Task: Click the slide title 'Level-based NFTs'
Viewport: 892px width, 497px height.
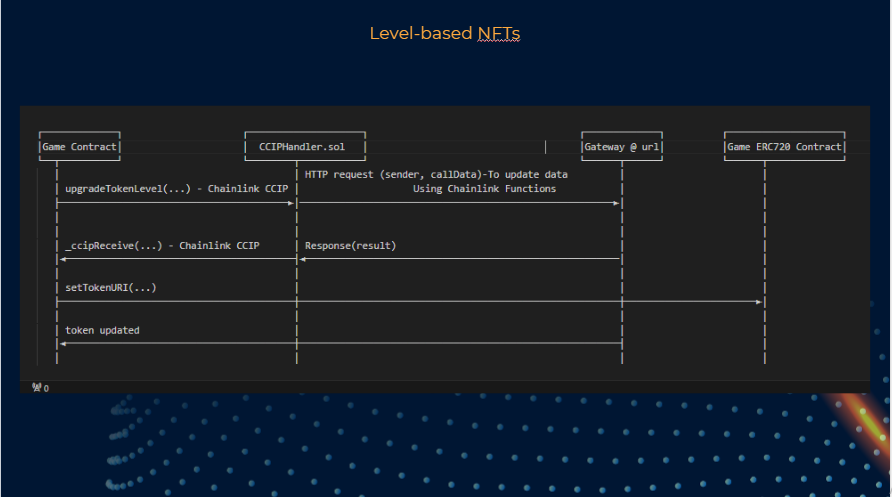Action: point(445,34)
